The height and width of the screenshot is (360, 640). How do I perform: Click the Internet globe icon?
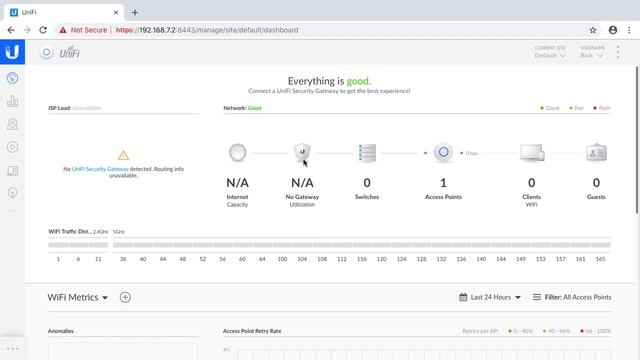pyautogui.click(x=238, y=153)
